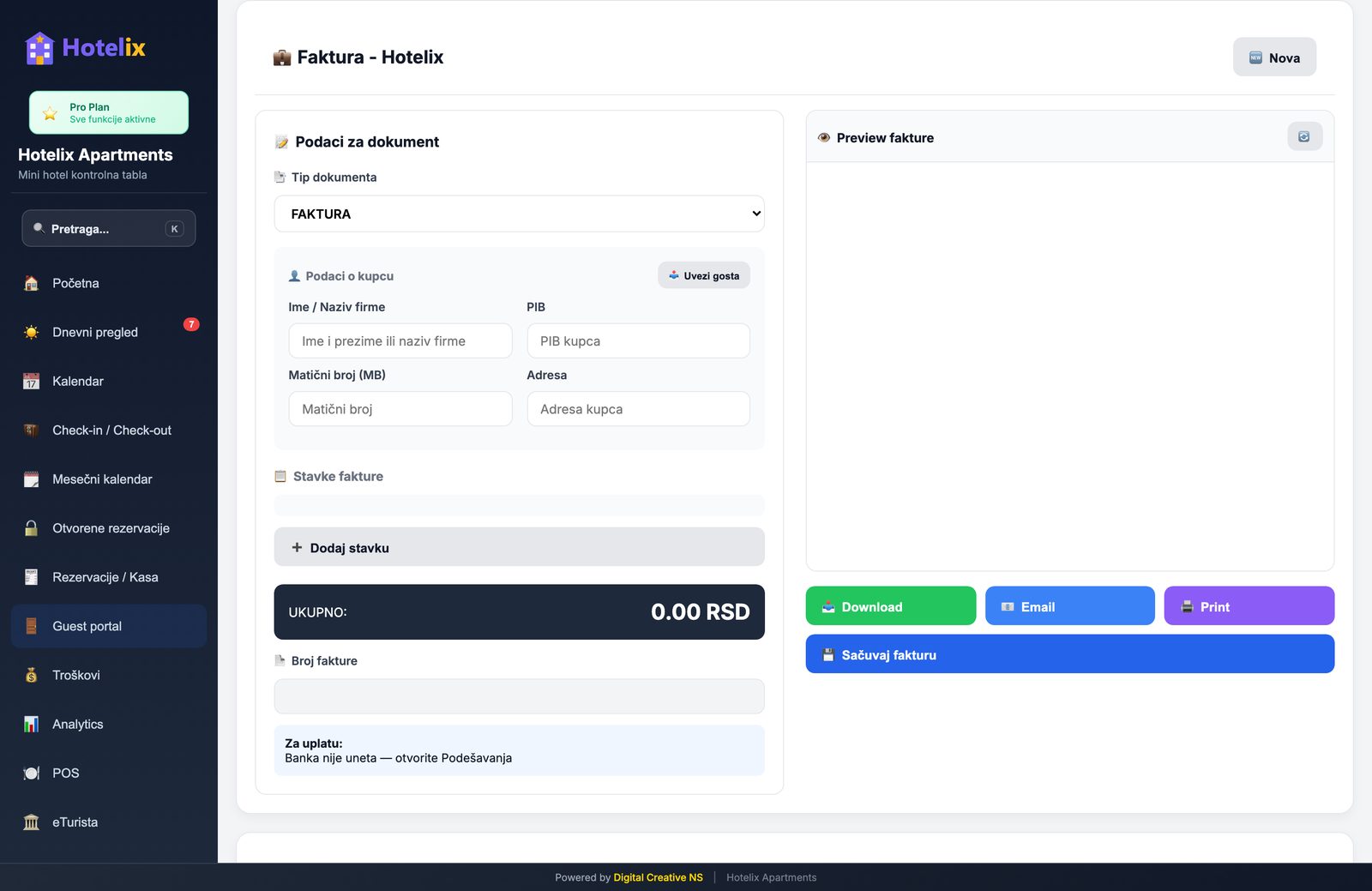The image size is (1372, 891).
Task: Save invoice with Sačuvaj fakturu
Action: 1070,654
